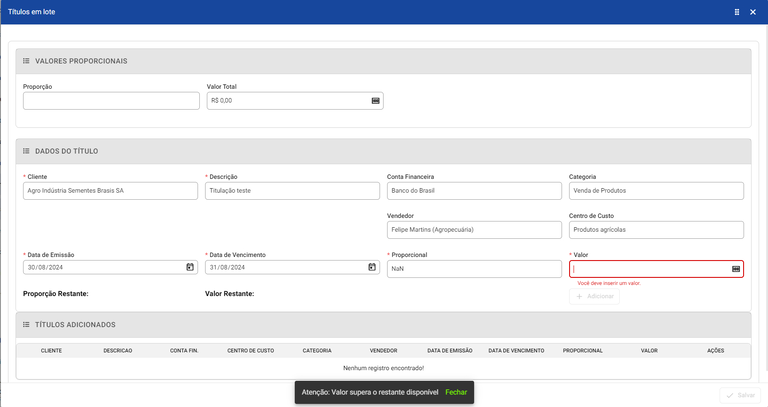Screen dimensions: 768x407
Task: Open the Data de Vencimento calendar picker
Action: [x=372, y=268]
